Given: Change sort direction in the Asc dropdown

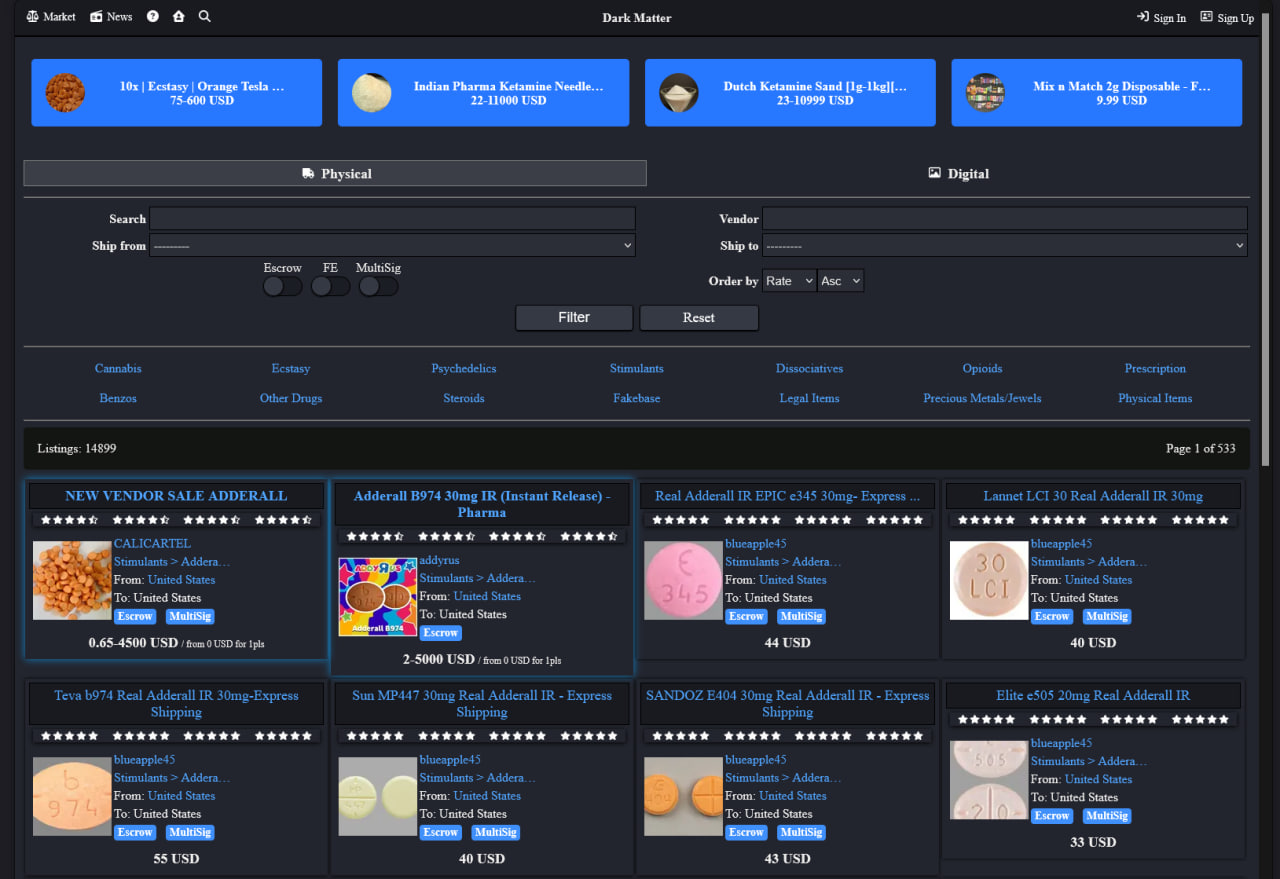Looking at the screenshot, I should [841, 280].
